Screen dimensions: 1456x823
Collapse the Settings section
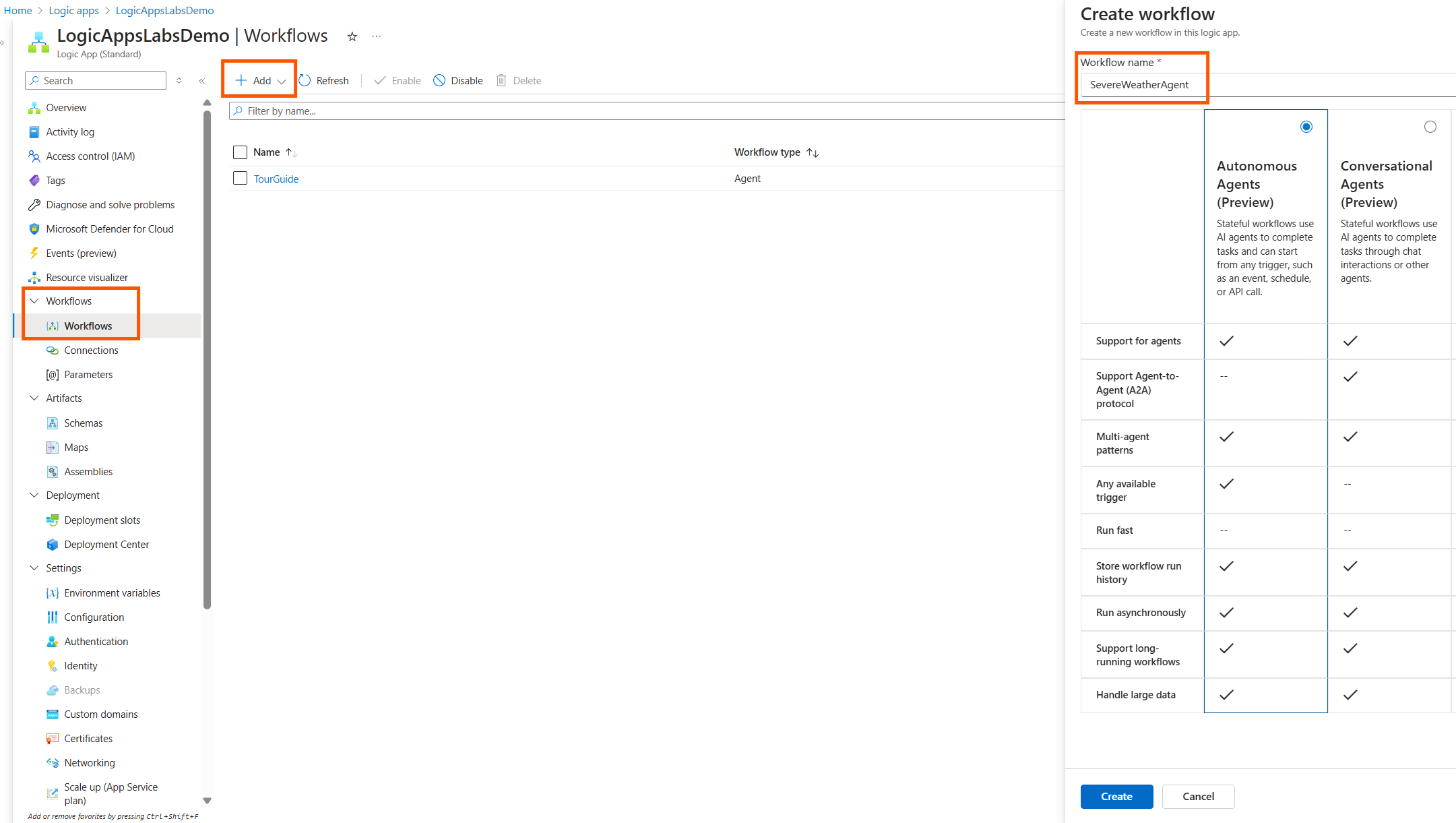click(x=34, y=568)
